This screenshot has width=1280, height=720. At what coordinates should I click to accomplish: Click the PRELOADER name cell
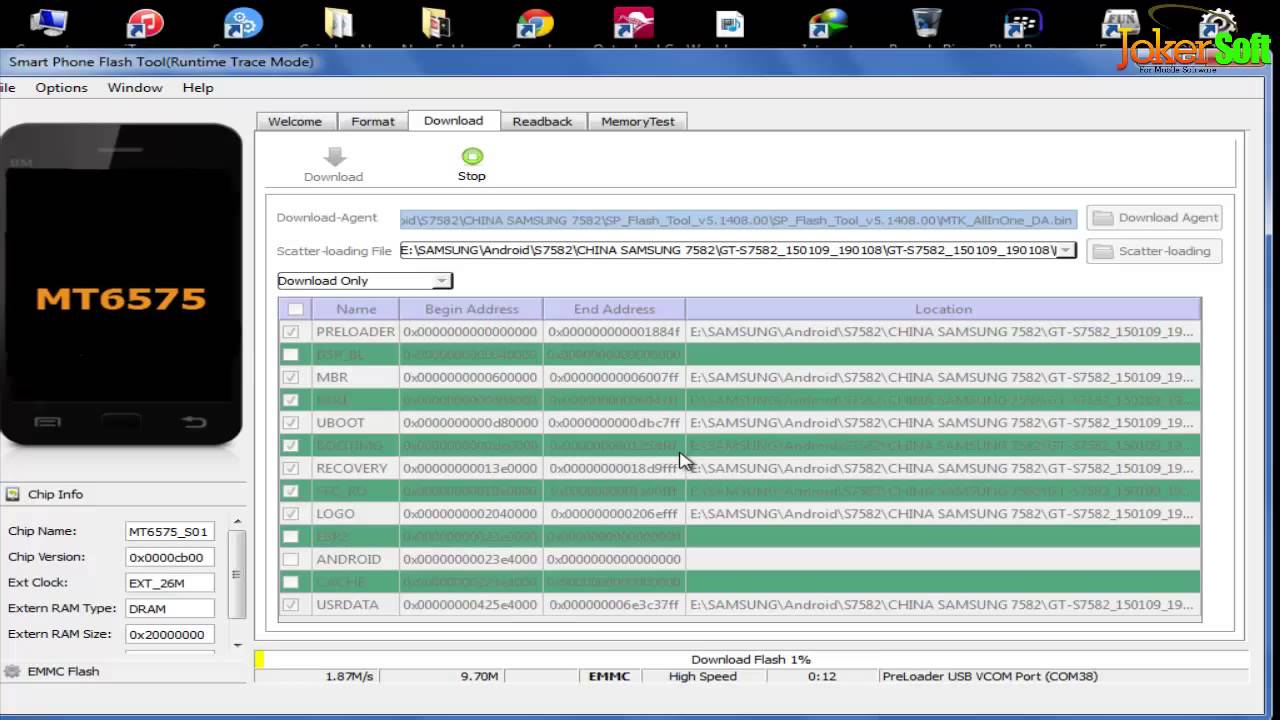pos(356,332)
